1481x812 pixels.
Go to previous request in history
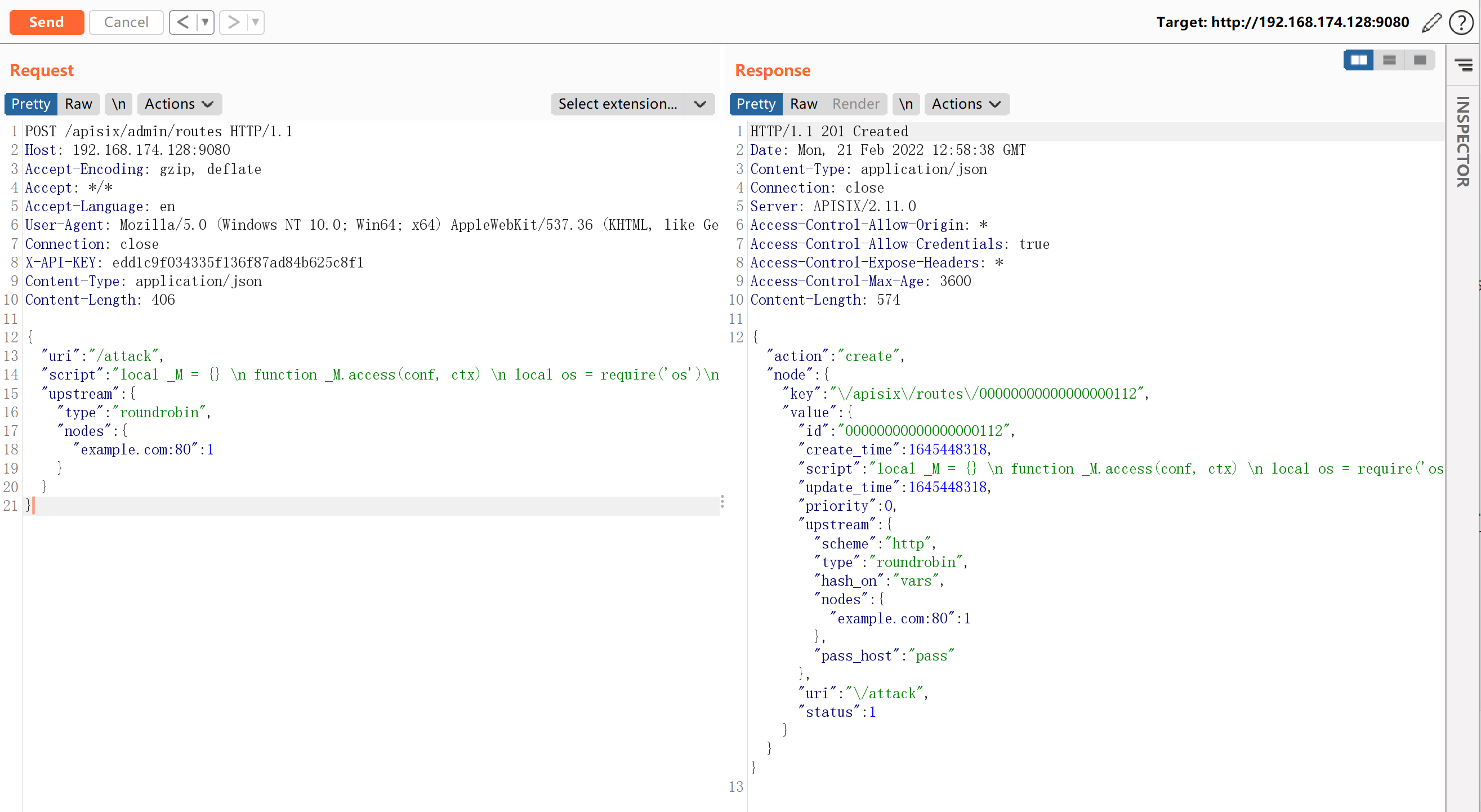click(183, 23)
